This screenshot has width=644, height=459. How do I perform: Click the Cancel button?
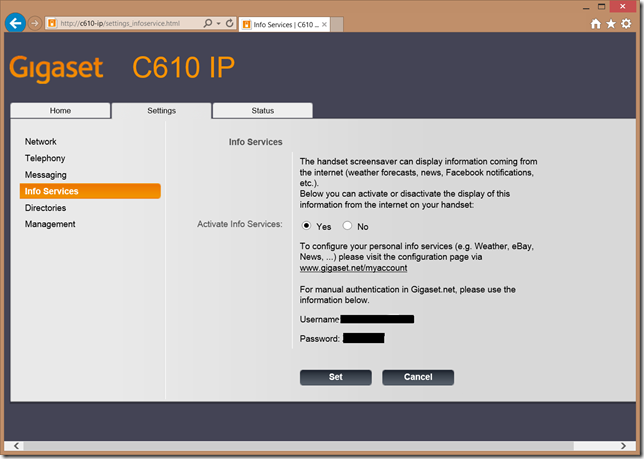point(418,377)
